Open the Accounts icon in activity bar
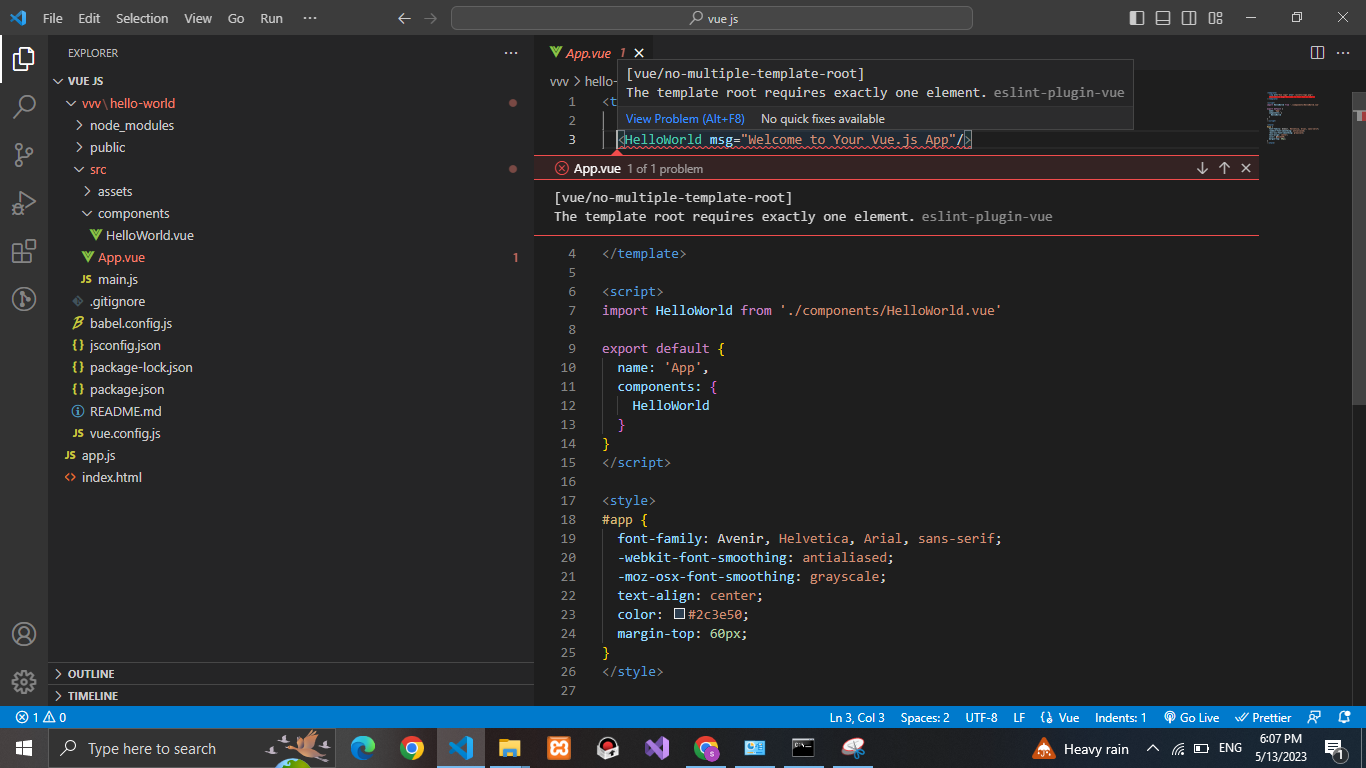This screenshot has width=1366, height=768. (x=24, y=634)
